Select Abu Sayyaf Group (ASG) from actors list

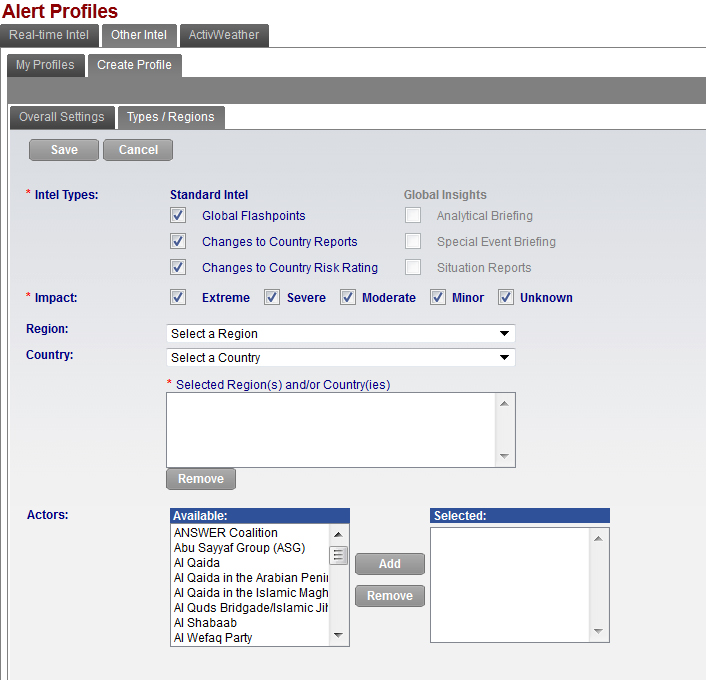tap(239, 548)
